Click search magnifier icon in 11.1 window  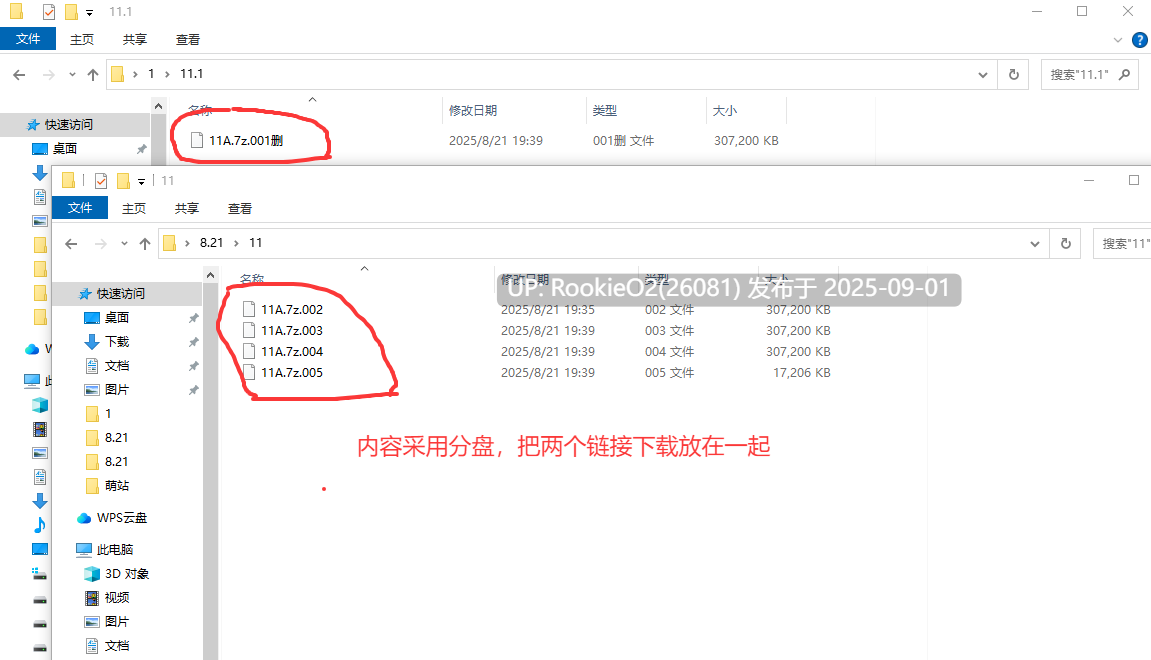tap(1124, 75)
